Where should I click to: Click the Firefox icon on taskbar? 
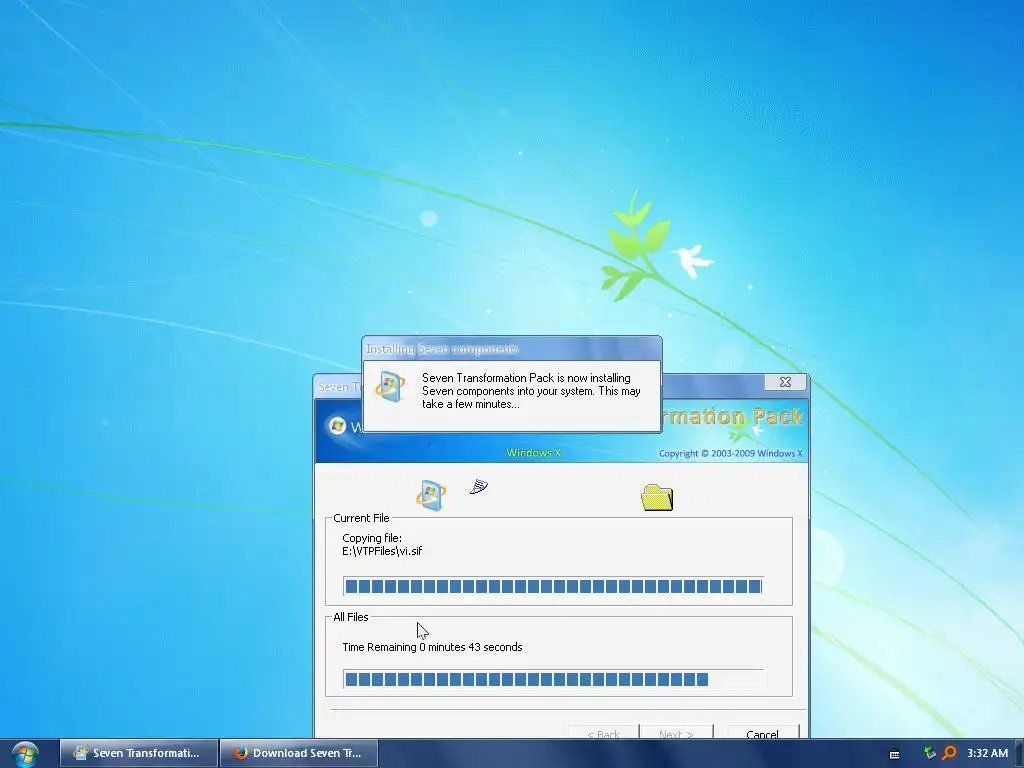point(240,753)
